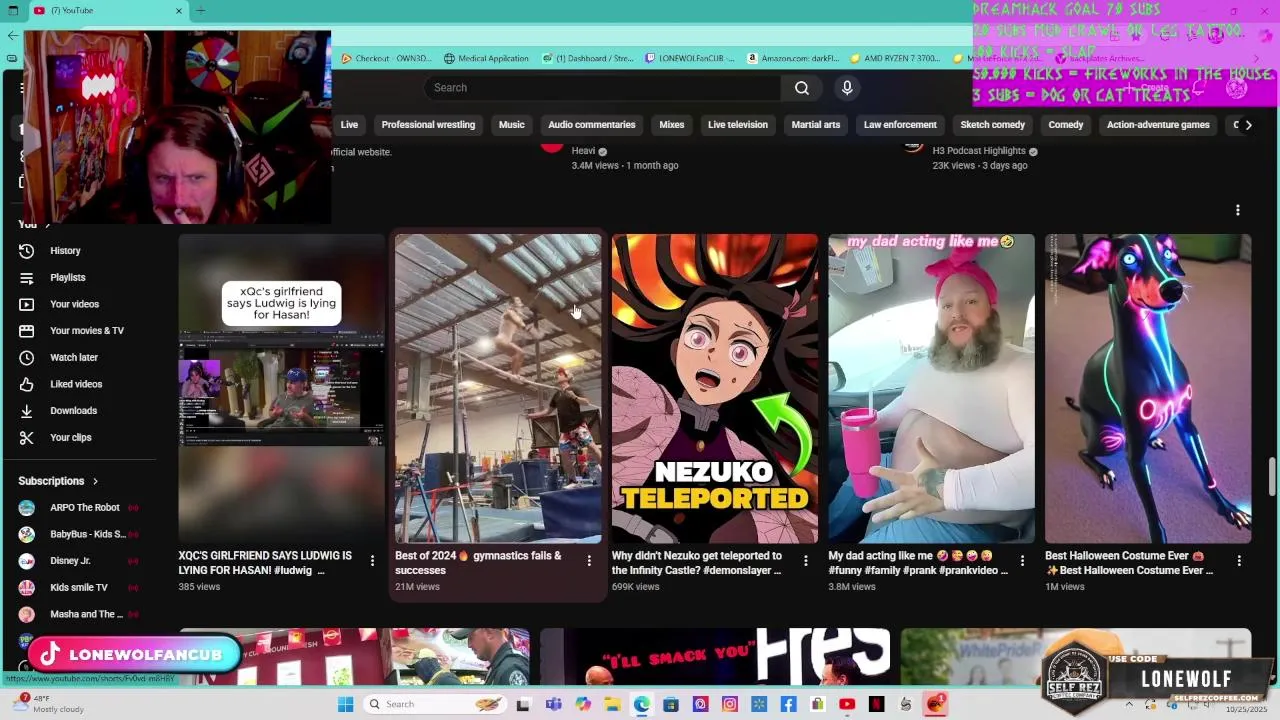Open the AMD RYZEN 7 3700 bookmark
This screenshot has width=1280, height=720.
coord(895,58)
